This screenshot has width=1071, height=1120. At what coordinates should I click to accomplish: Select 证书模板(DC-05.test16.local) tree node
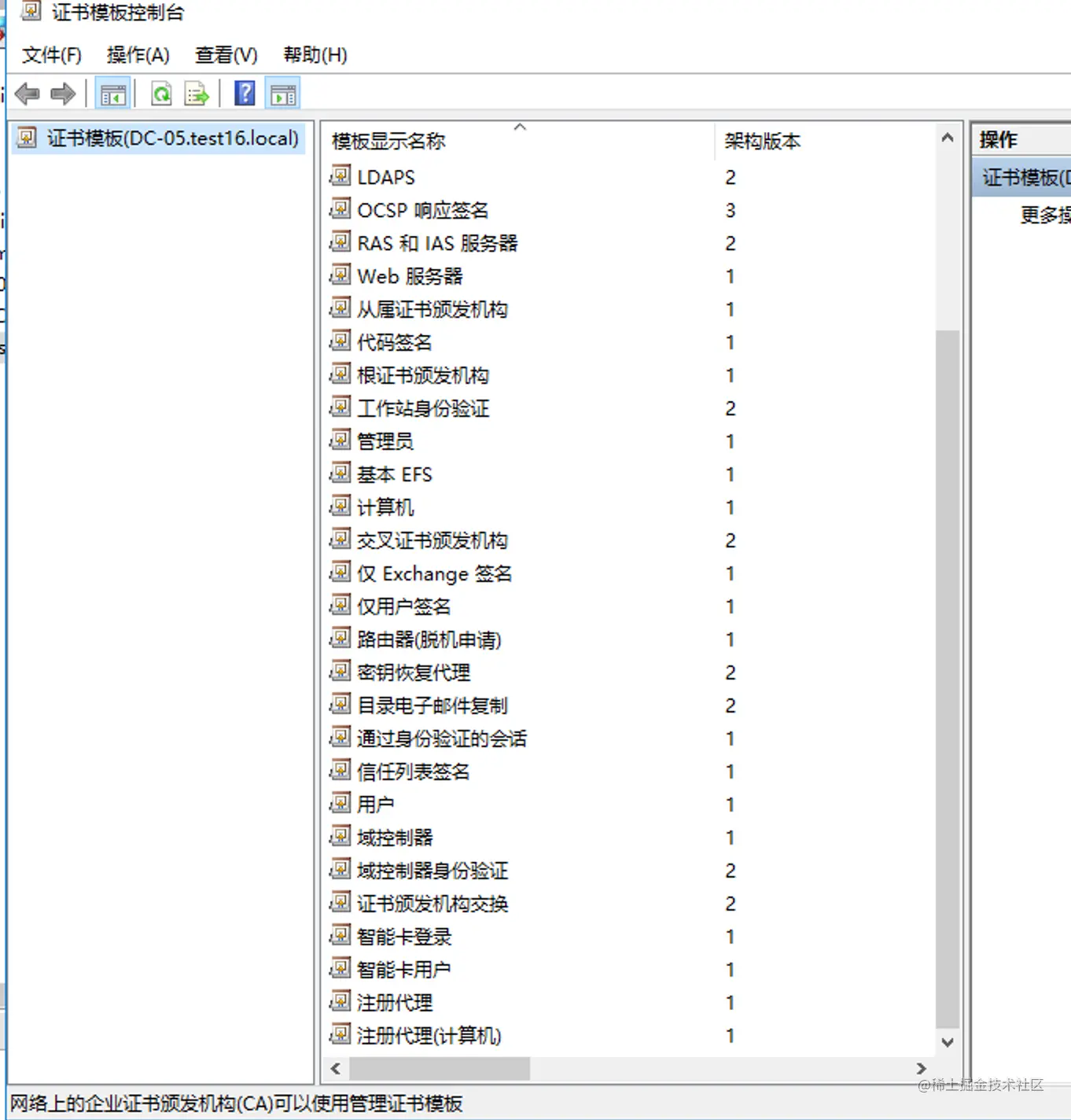pyautogui.click(x=159, y=138)
